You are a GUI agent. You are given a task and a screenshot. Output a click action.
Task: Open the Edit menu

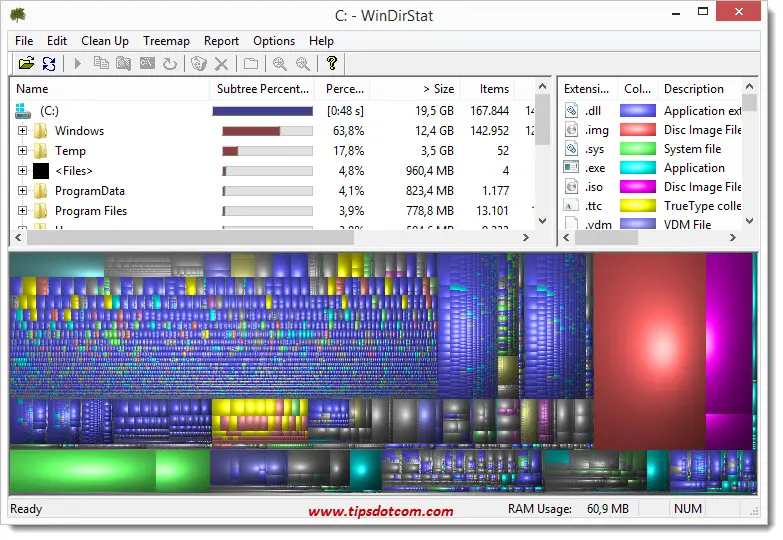(56, 41)
